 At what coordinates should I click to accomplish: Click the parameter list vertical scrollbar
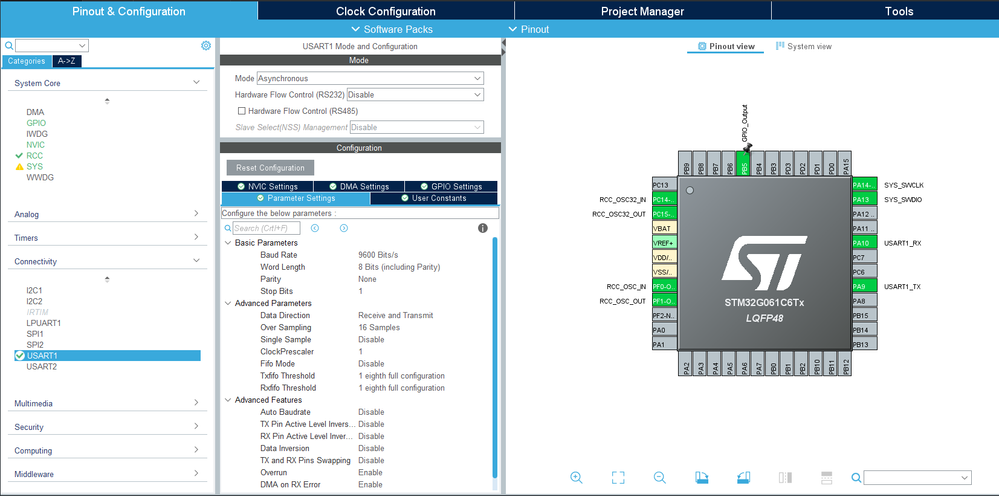pos(495,357)
